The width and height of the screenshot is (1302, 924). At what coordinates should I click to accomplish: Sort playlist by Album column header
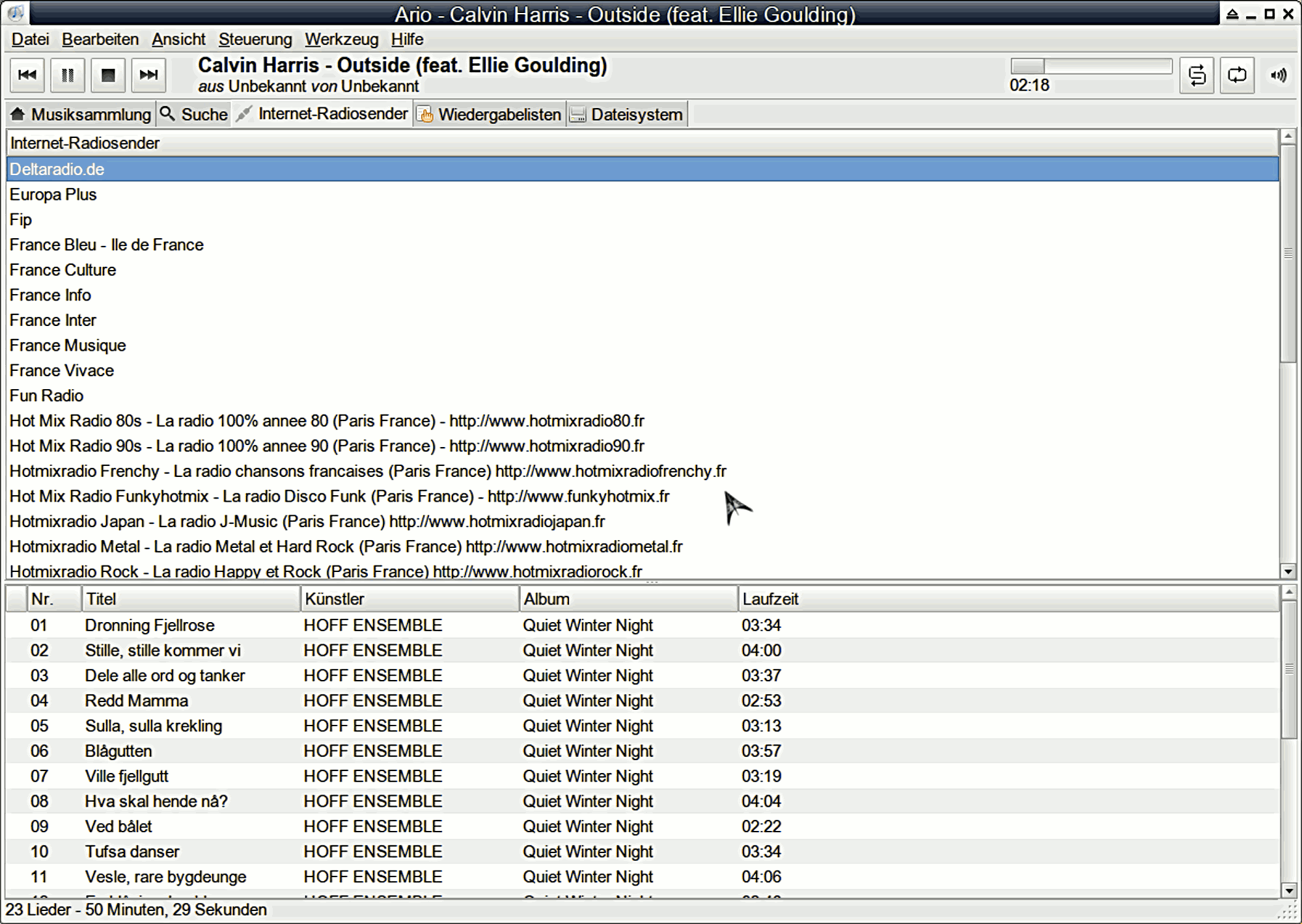pos(629,599)
